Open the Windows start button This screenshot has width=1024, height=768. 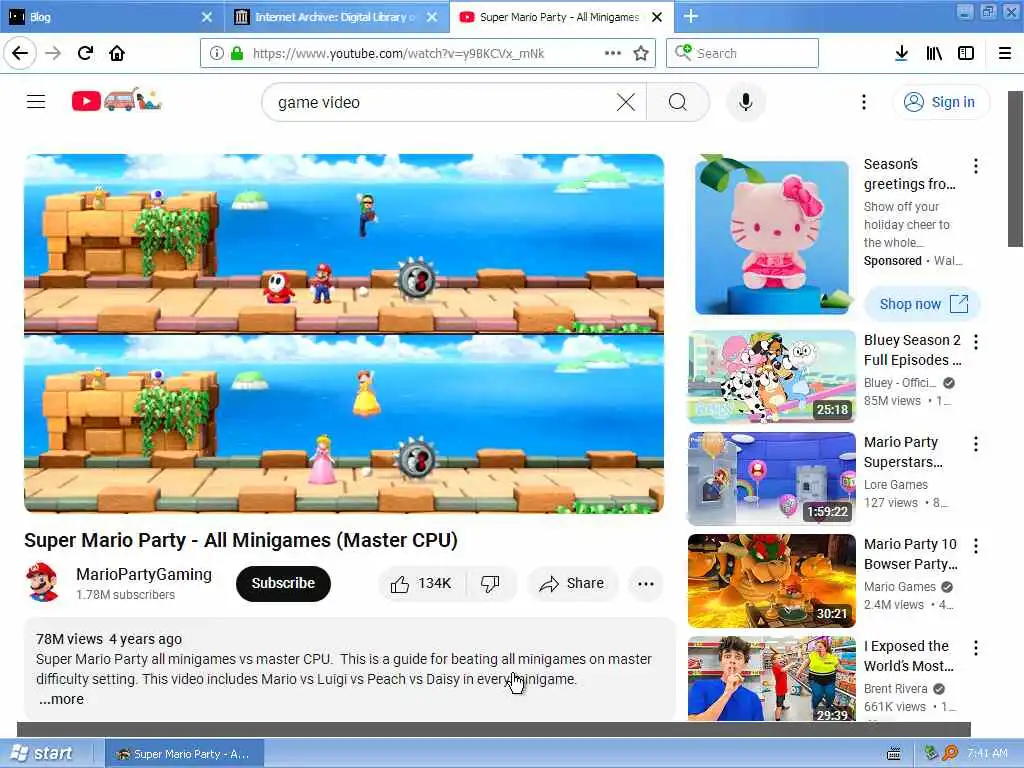[x=42, y=754]
